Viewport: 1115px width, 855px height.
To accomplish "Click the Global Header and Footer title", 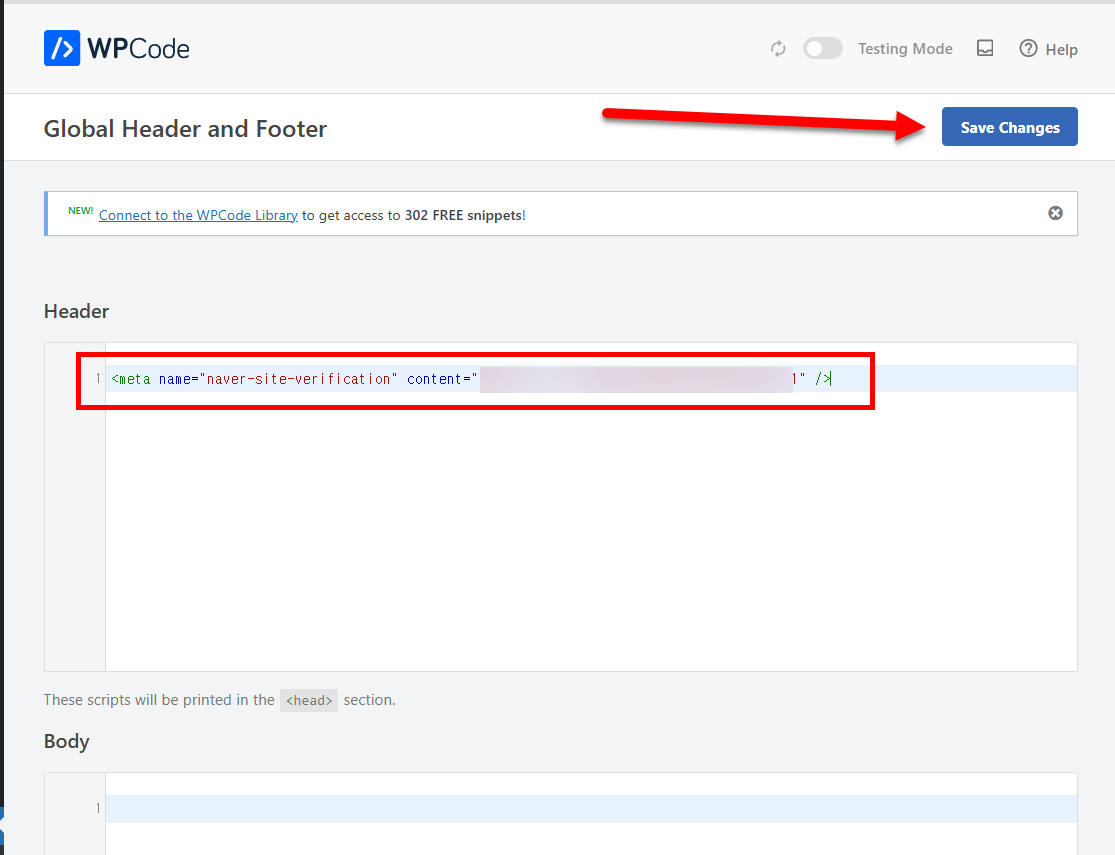I will (x=185, y=129).
